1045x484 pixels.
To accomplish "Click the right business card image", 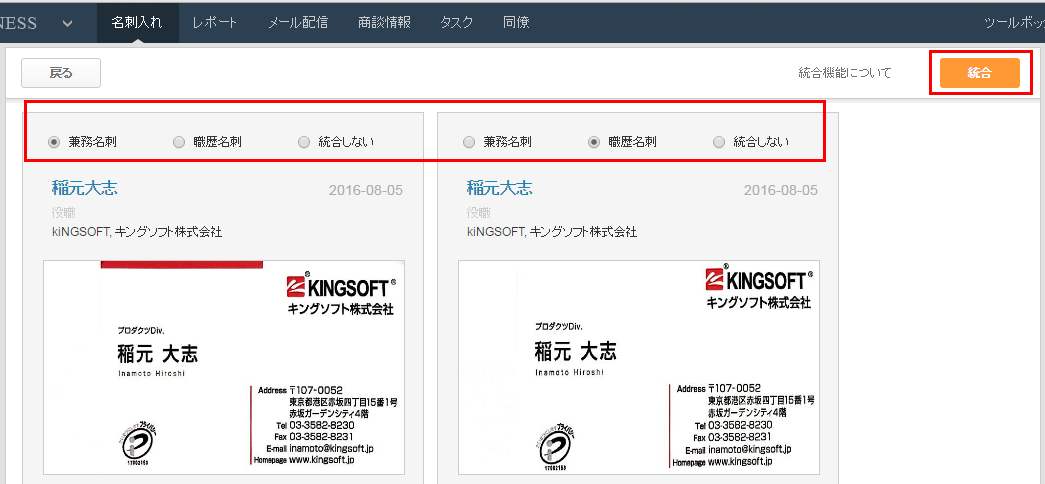I will 638,367.
